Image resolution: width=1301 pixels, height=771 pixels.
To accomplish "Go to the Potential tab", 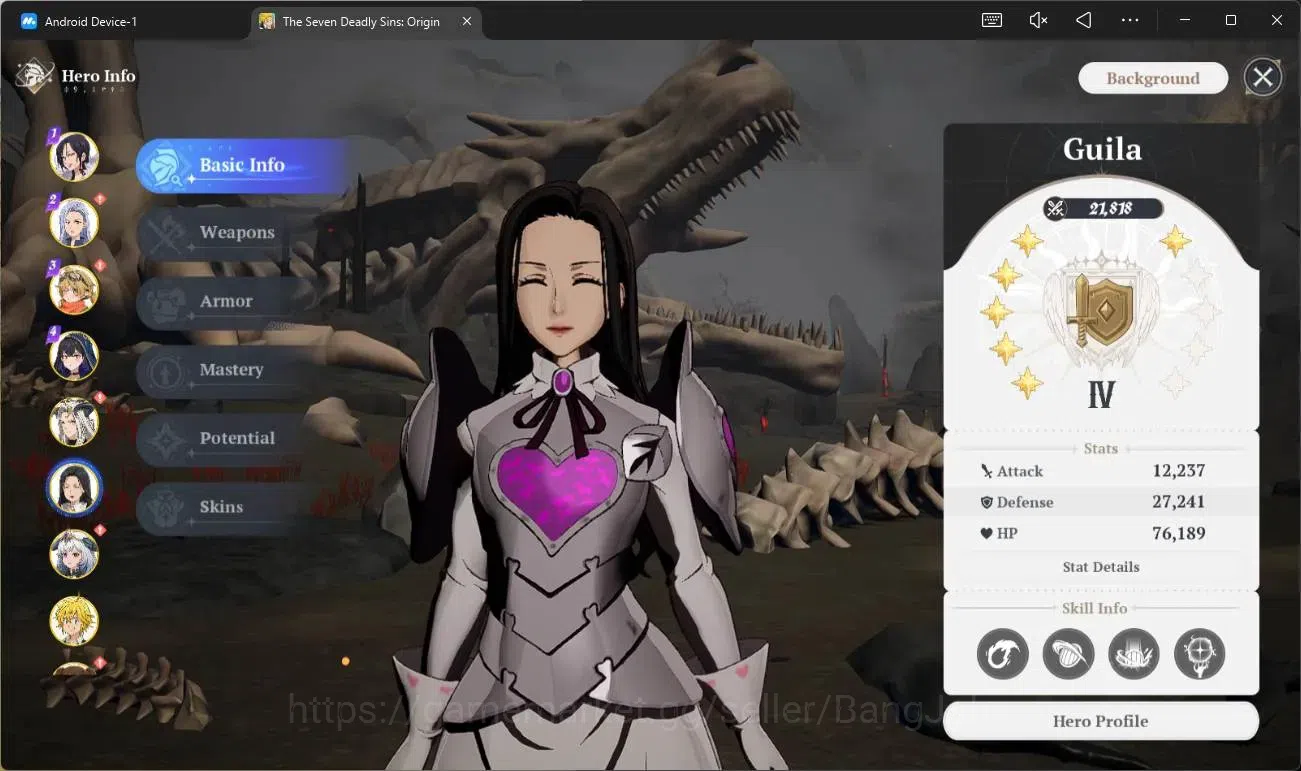I will pos(236,438).
